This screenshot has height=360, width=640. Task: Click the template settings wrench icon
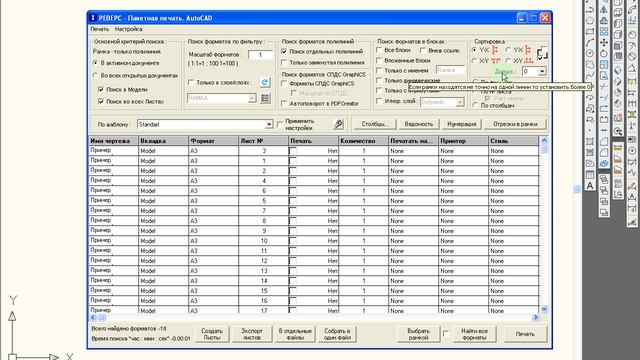tap(338, 124)
